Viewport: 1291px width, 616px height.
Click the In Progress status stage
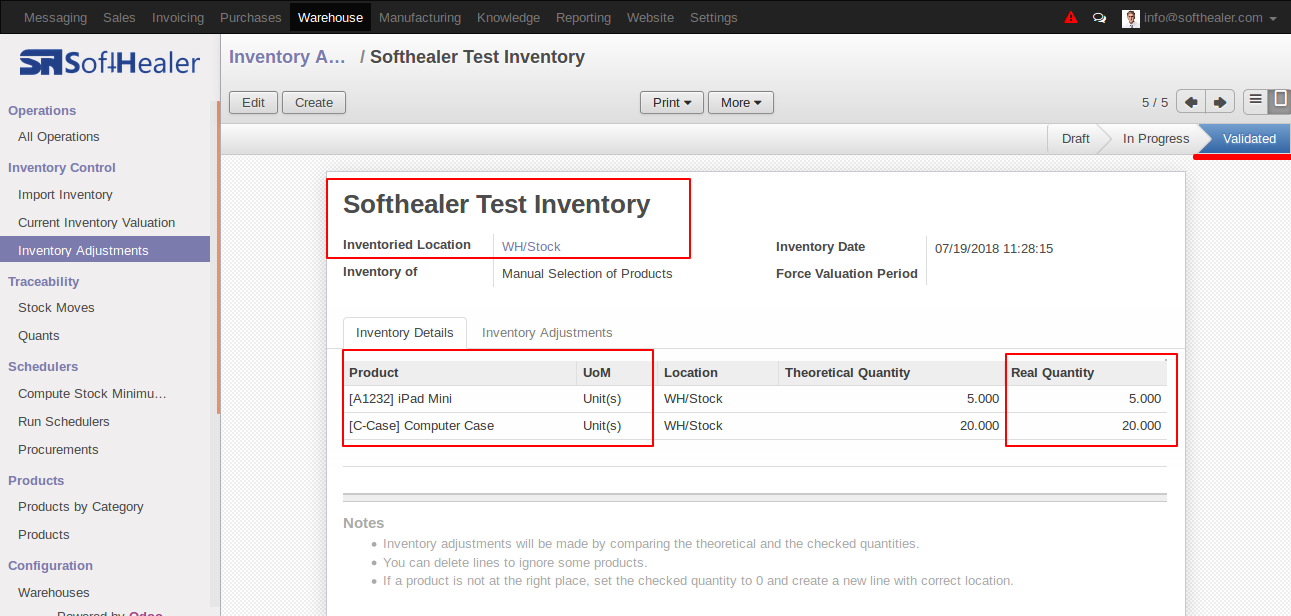[x=1156, y=139]
